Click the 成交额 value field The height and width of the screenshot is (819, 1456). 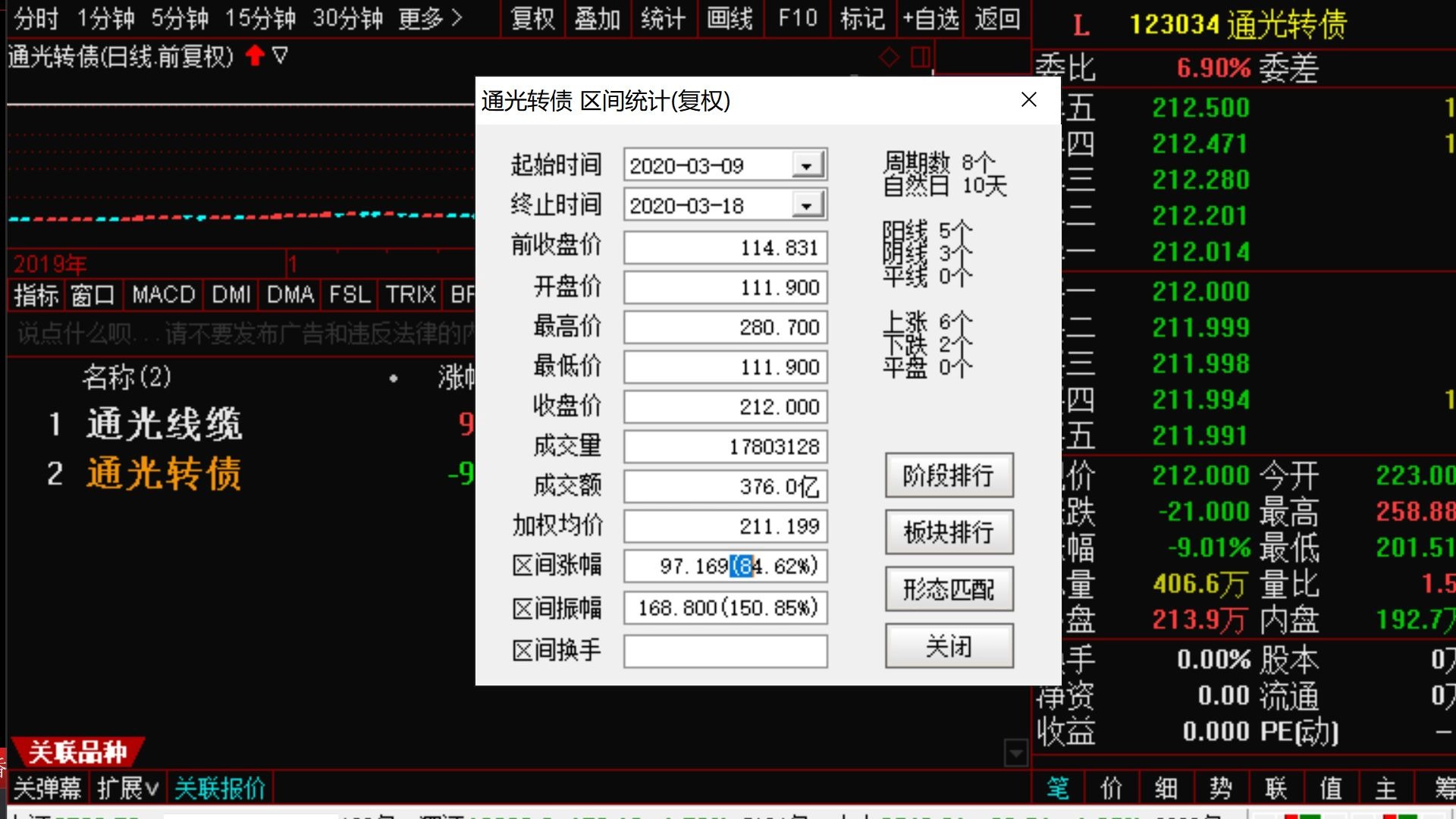point(725,487)
